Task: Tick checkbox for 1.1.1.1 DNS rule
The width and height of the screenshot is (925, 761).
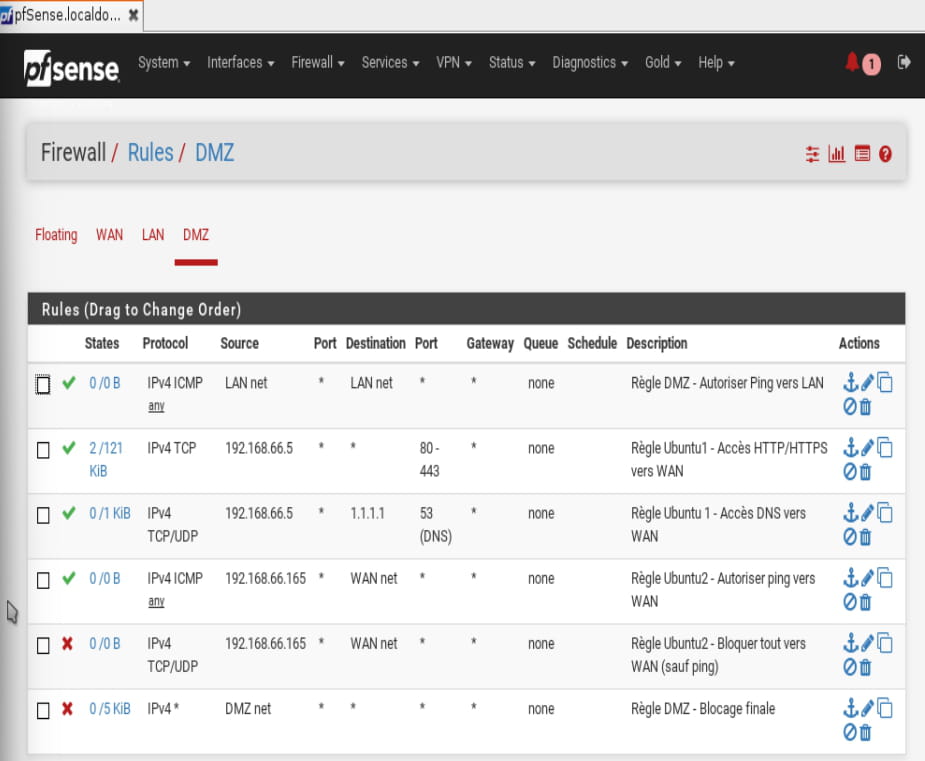Action: pyautogui.click(x=43, y=515)
